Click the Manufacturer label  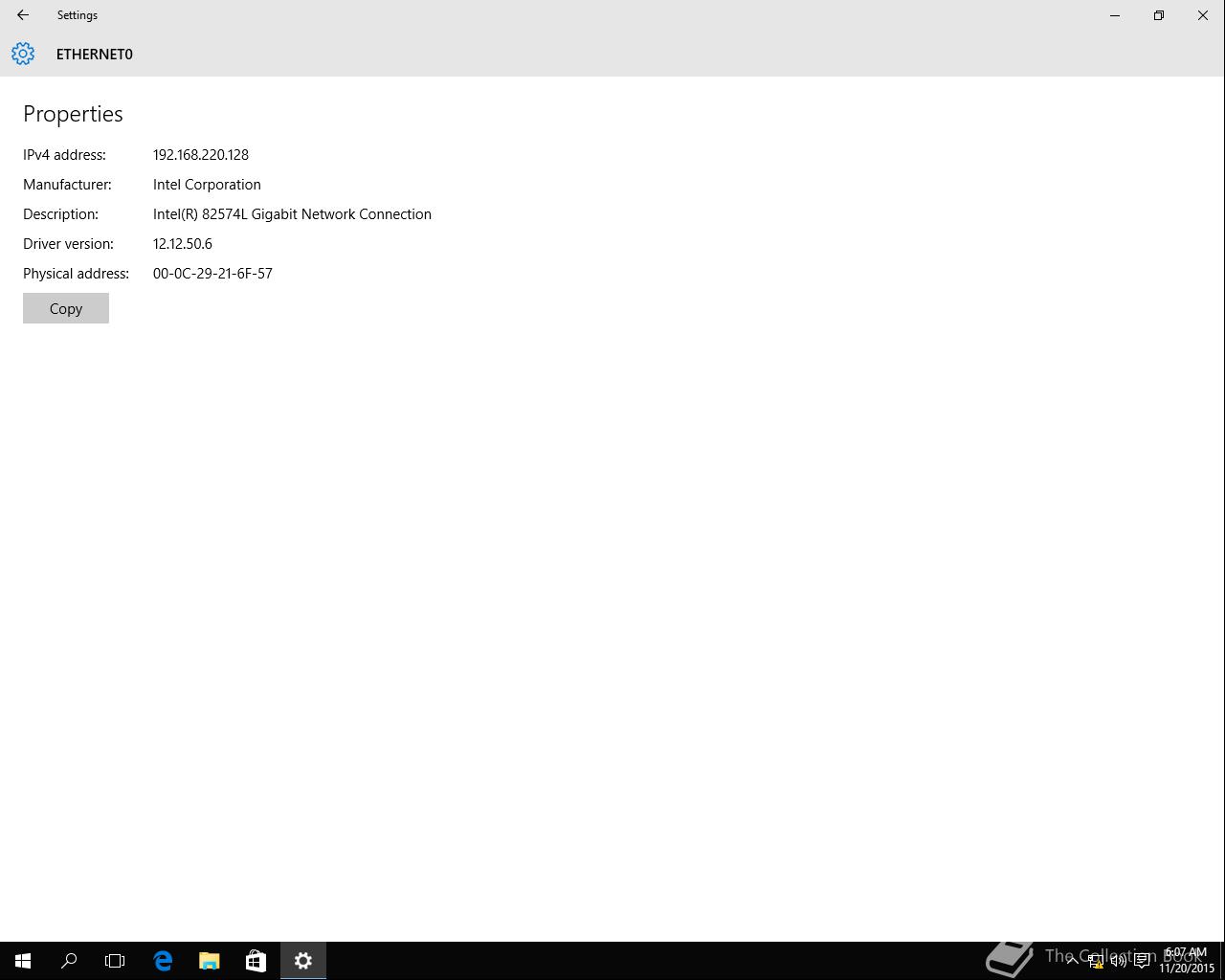pos(67,184)
